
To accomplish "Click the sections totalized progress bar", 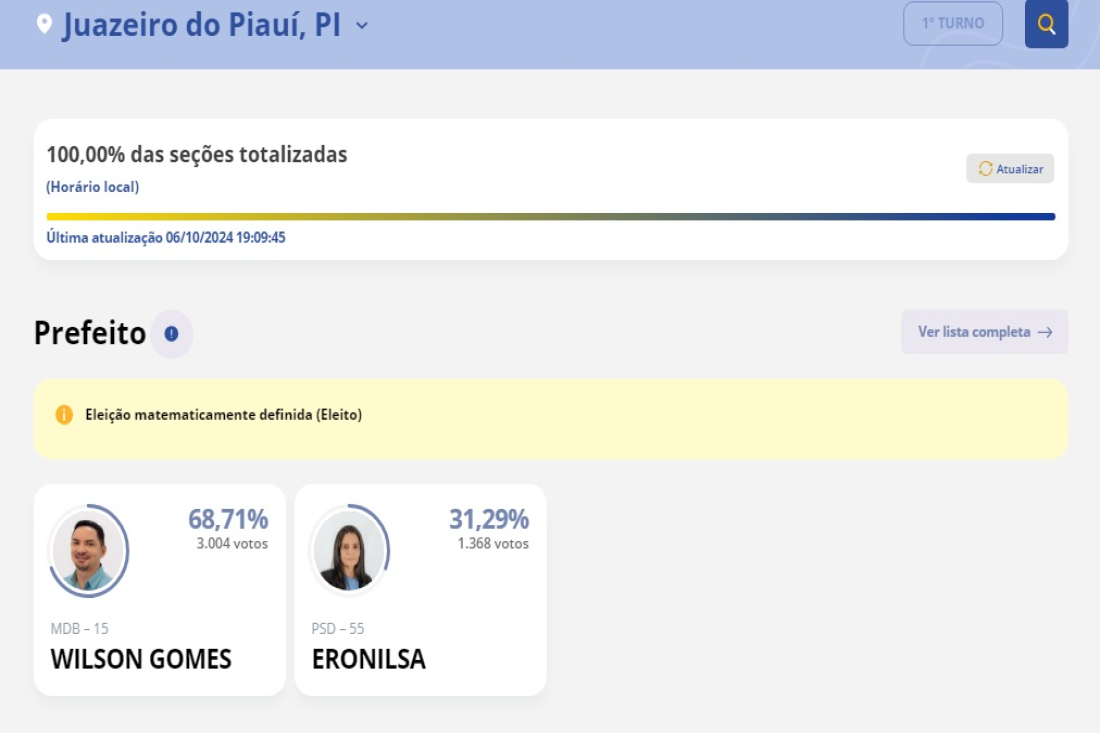I will click(551, 217).
